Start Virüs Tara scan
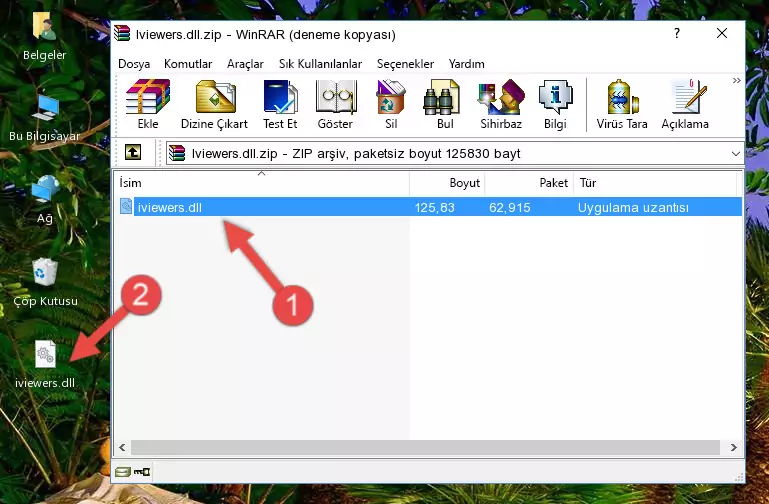This screenshot has width=769, height=504. [622, 104]
